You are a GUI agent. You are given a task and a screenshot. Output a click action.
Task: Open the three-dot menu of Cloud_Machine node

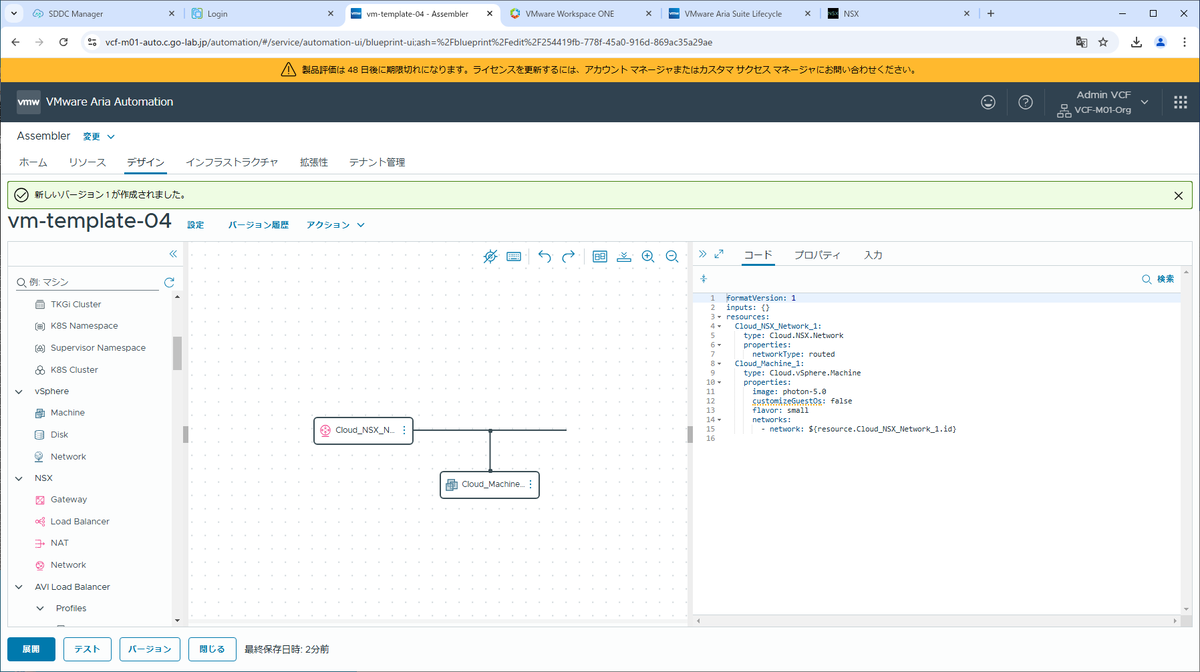pos(530,484)
